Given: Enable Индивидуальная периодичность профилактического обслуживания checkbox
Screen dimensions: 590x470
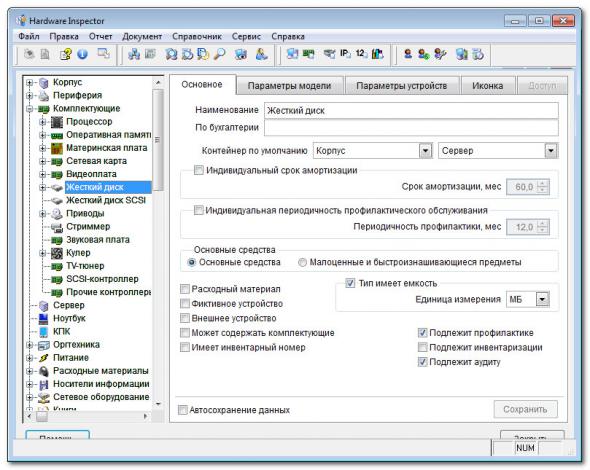Looking at the screenshot, I should 199,210.
